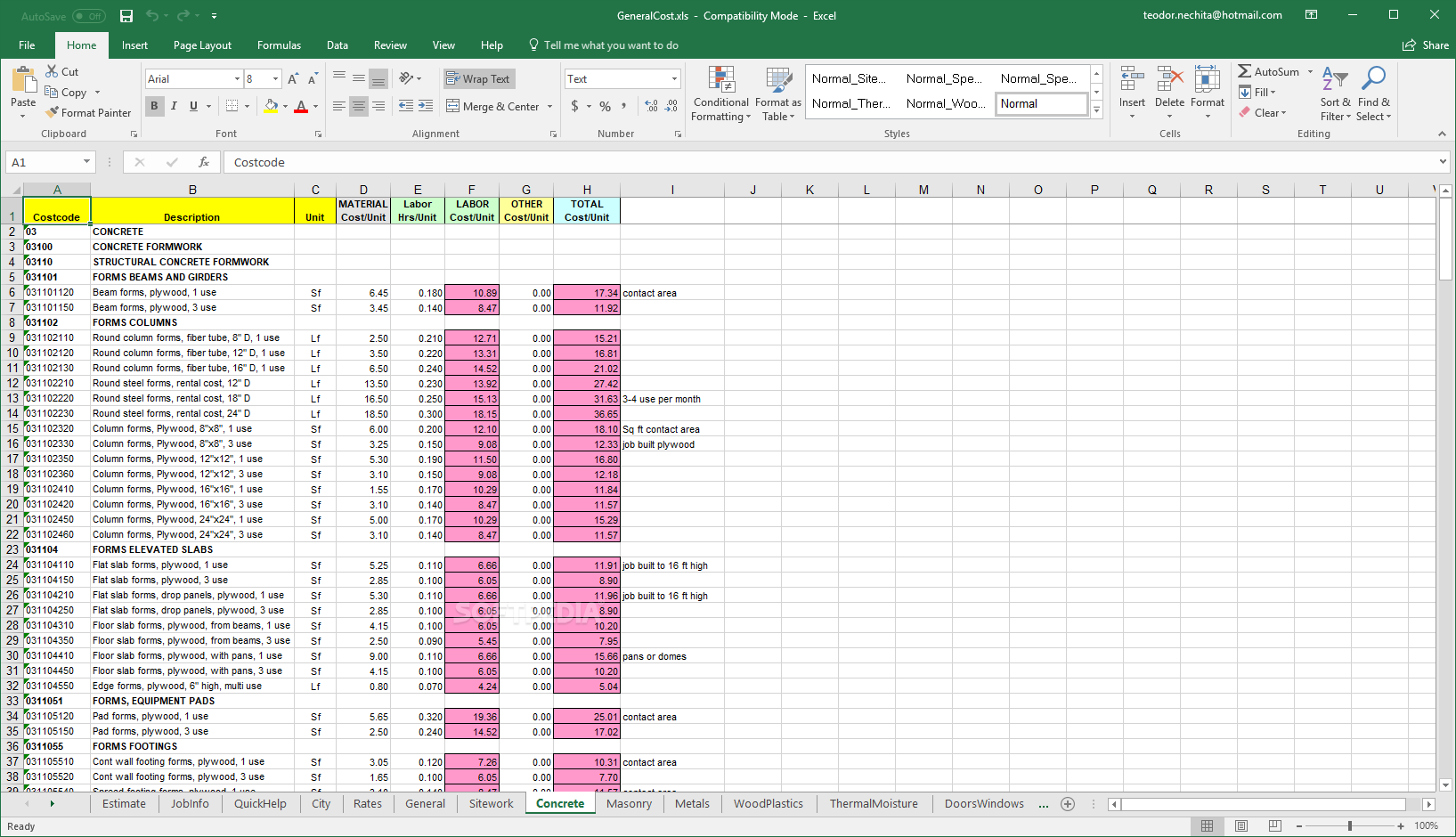Click Increase Decimal icon

[x=651, y=106]
